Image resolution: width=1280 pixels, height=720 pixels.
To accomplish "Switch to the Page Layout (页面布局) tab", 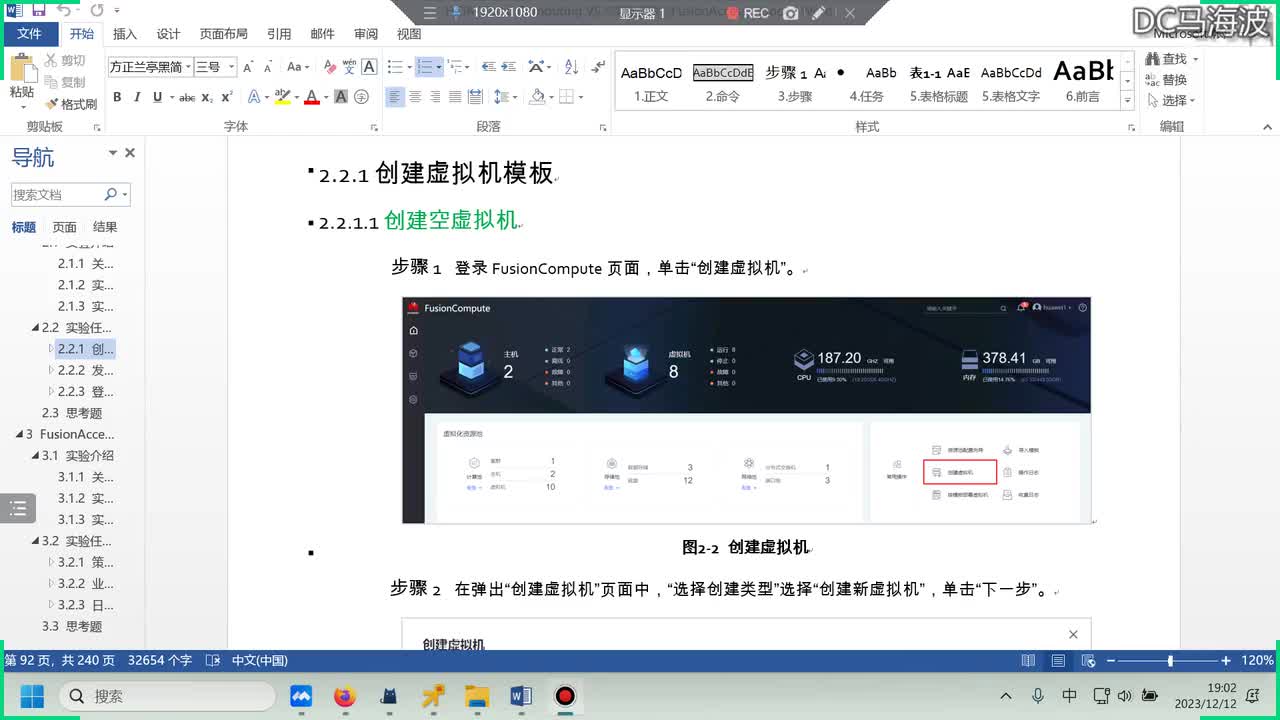I will click(x=223, y=34).
